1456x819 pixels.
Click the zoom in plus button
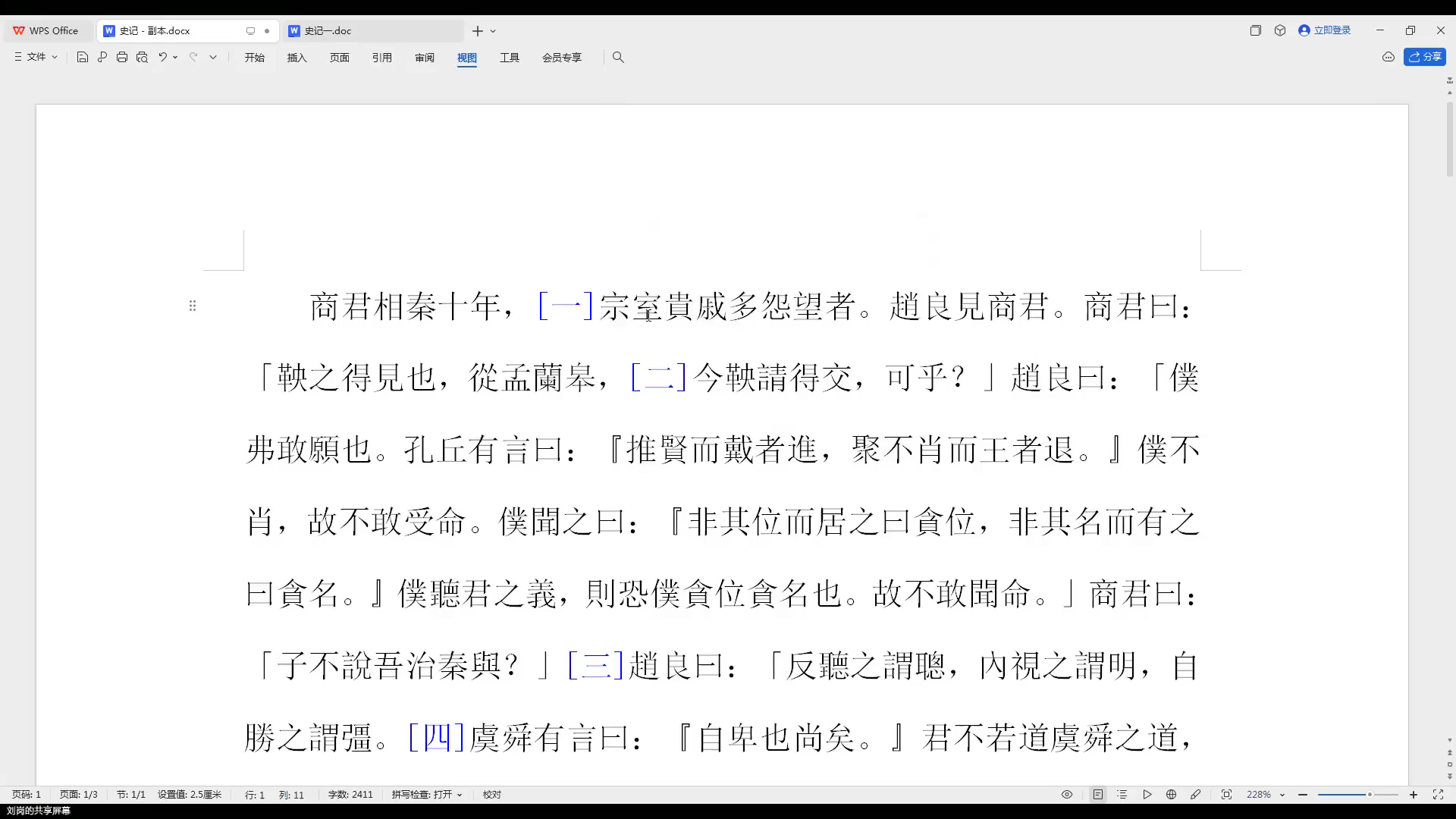tap(1414, 795)
